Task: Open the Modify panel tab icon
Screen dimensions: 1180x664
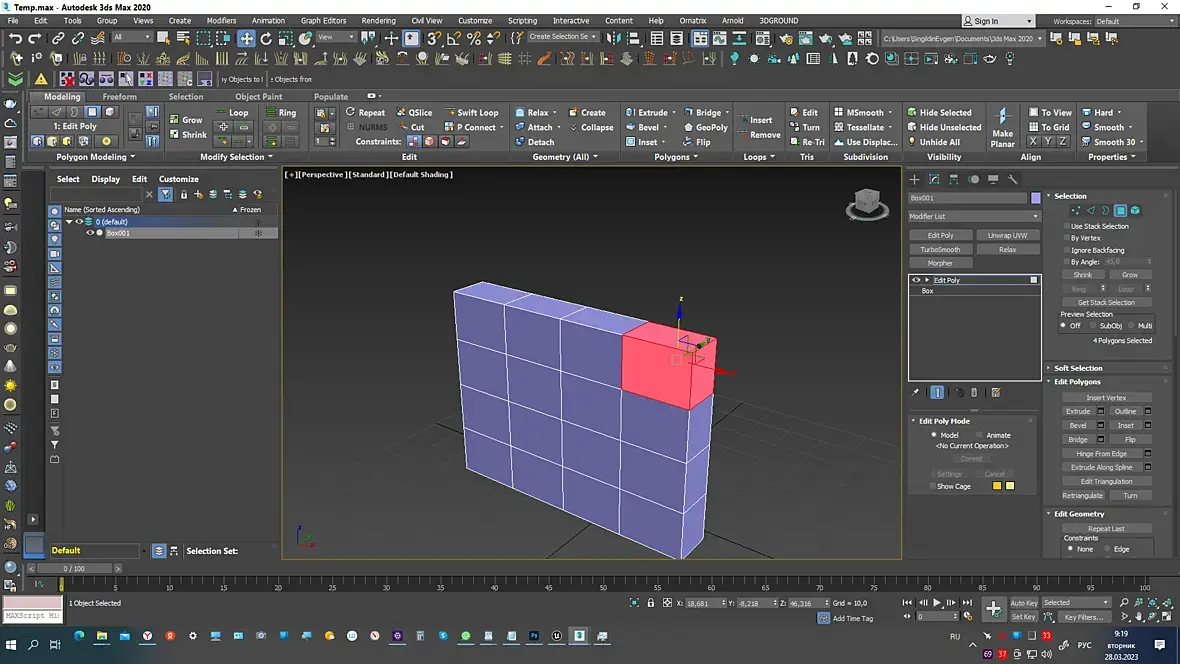Action: [x=934, y=179]
